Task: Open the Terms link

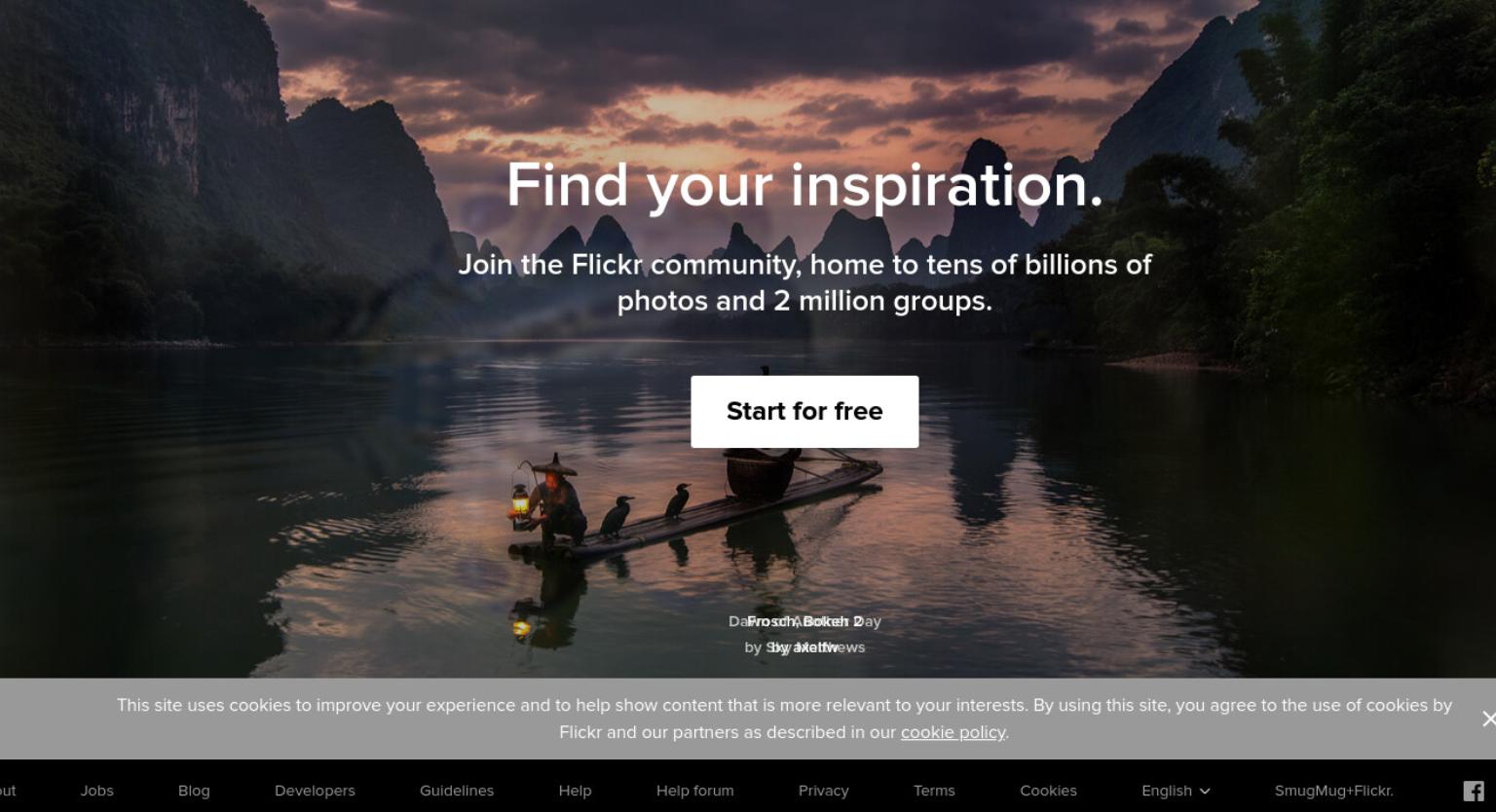Action: tap(934, 791)
